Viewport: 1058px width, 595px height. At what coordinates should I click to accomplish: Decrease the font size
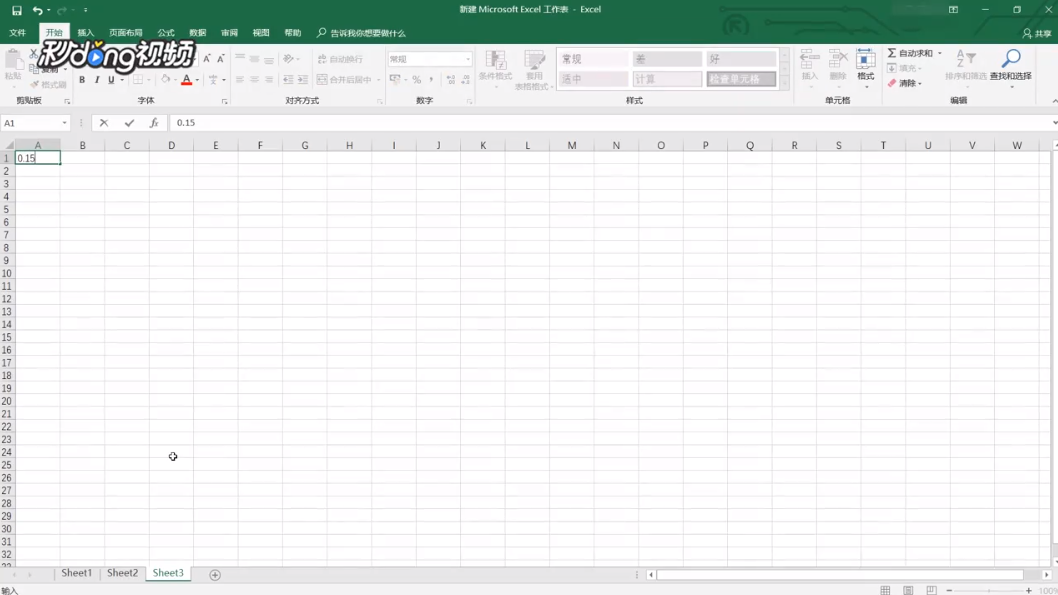coord(221,59)
